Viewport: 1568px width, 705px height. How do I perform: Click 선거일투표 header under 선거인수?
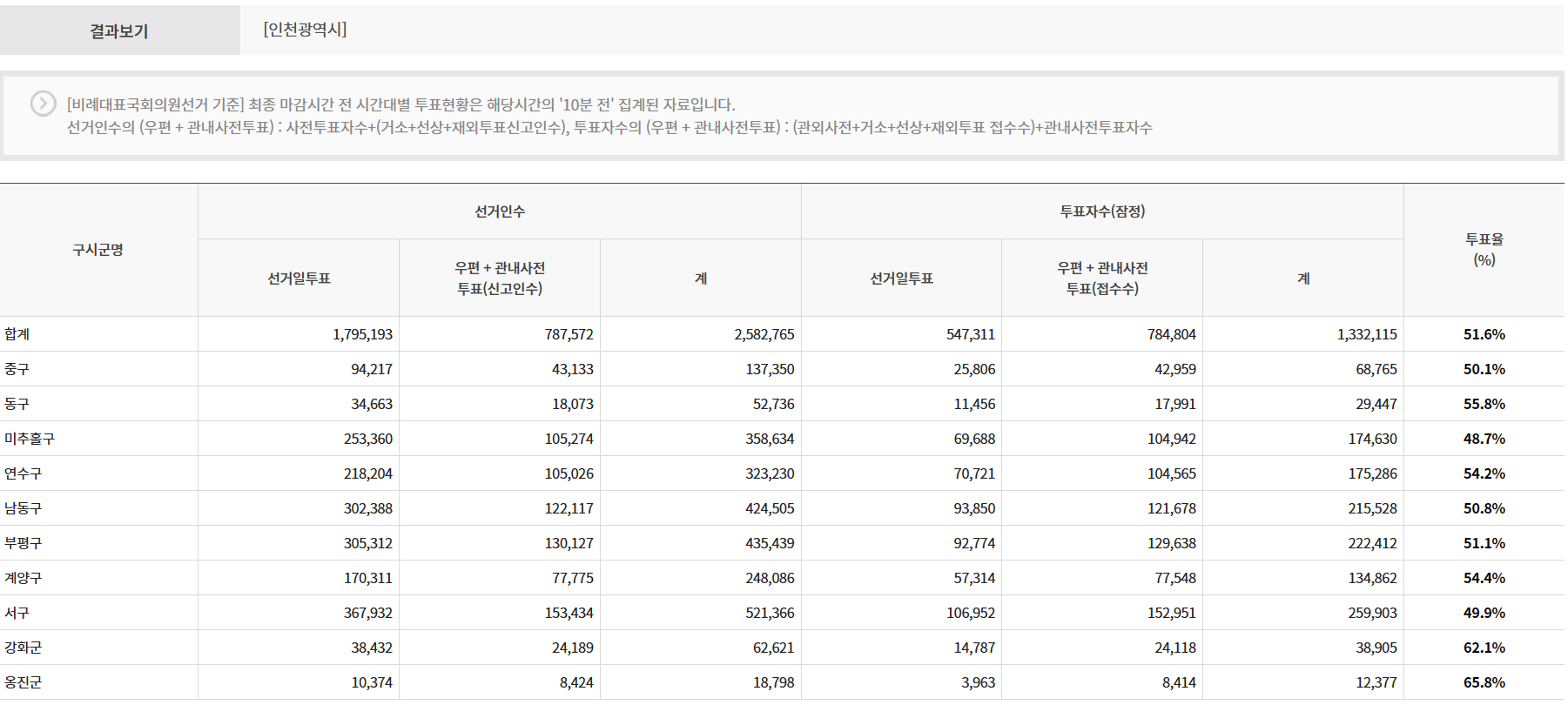tap(299, 279)
